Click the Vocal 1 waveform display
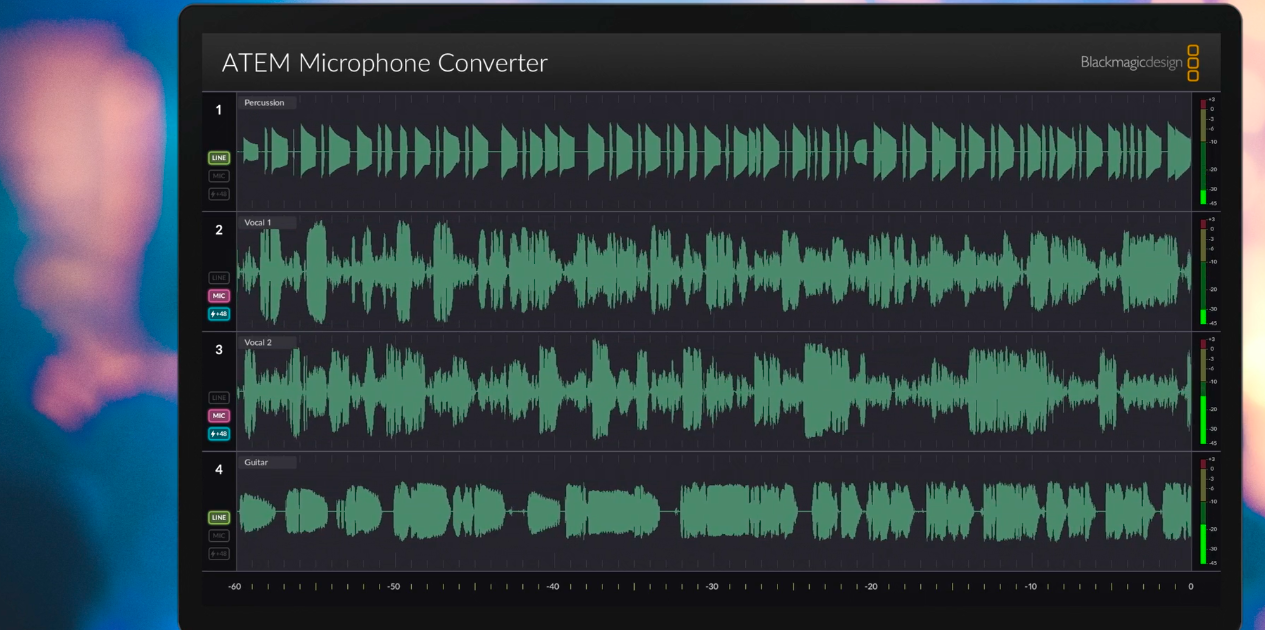This screenshot has width=1265, height=630. pyautogui.click(x=714, y=271)
